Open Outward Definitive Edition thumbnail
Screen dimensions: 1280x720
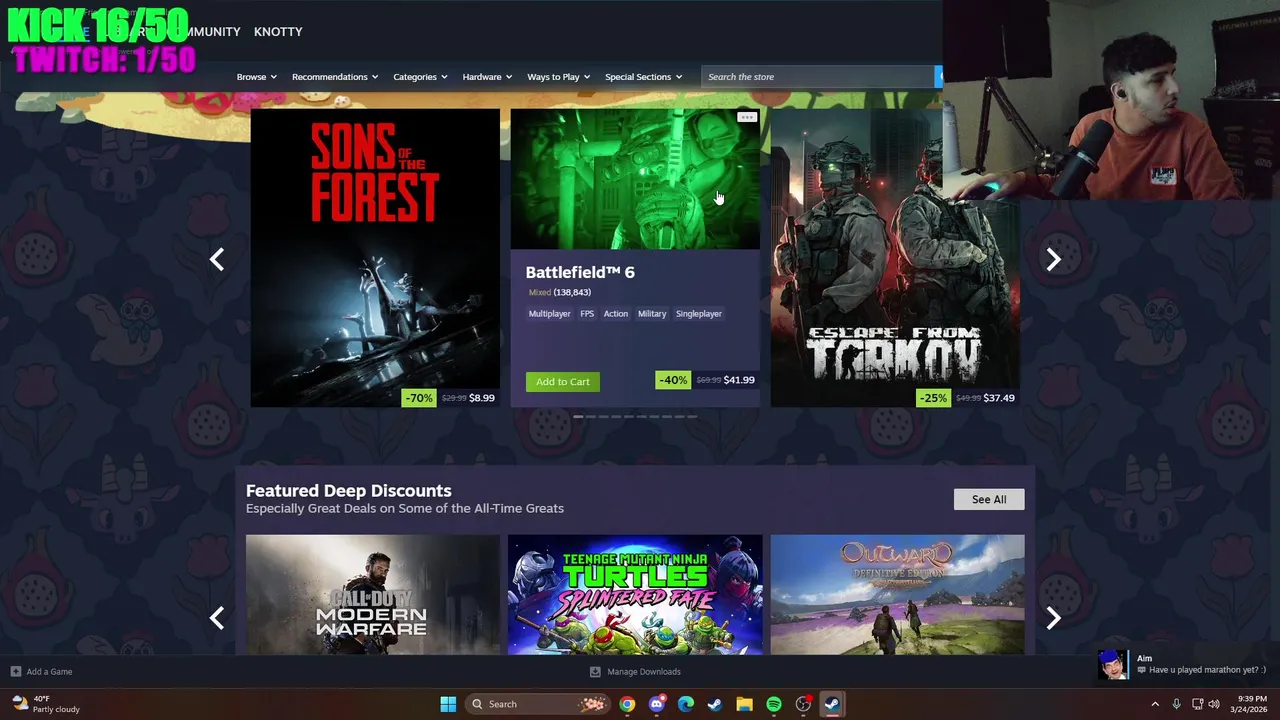coord(897,595)
